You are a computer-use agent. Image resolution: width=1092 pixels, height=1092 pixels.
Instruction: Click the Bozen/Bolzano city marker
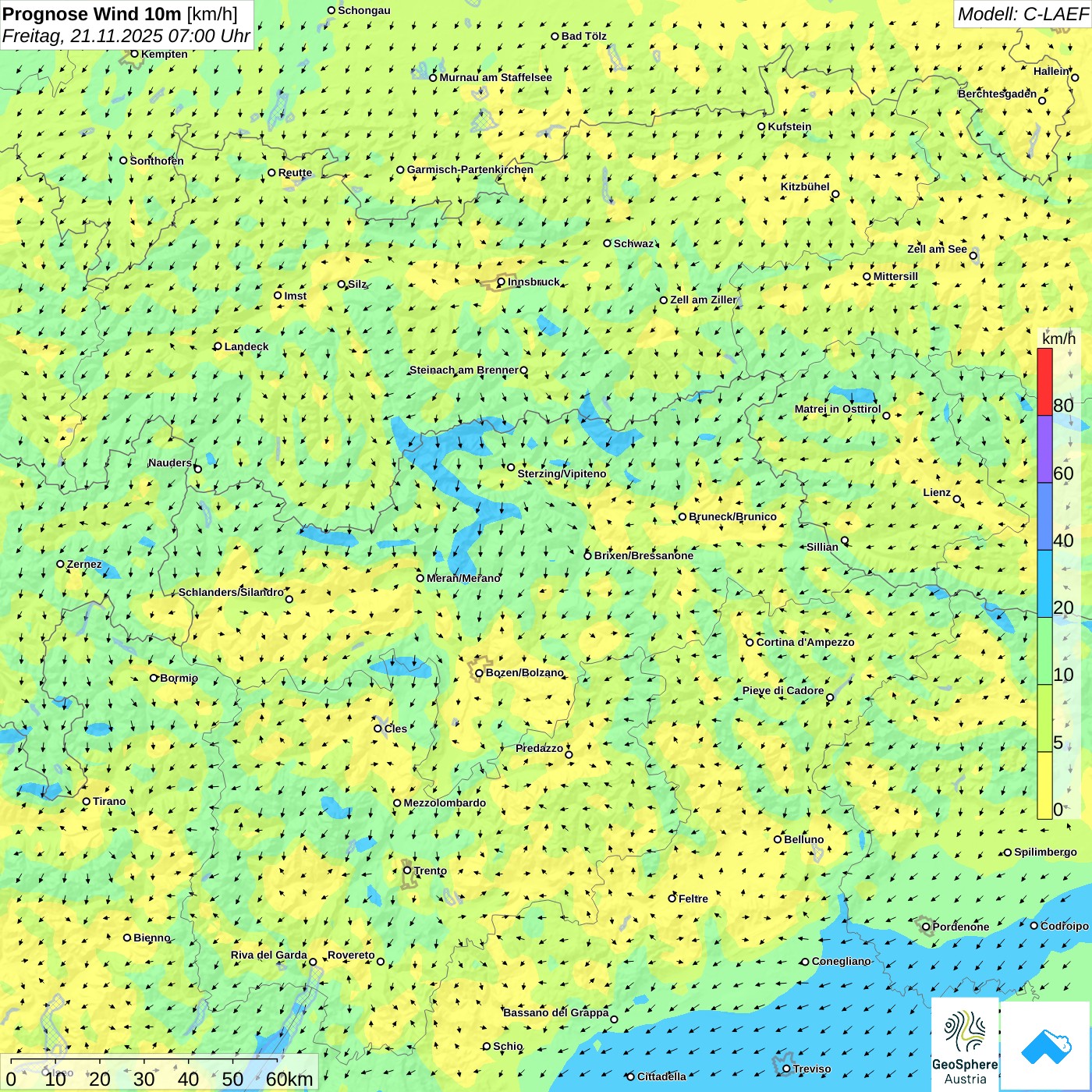tap(479, 673)
